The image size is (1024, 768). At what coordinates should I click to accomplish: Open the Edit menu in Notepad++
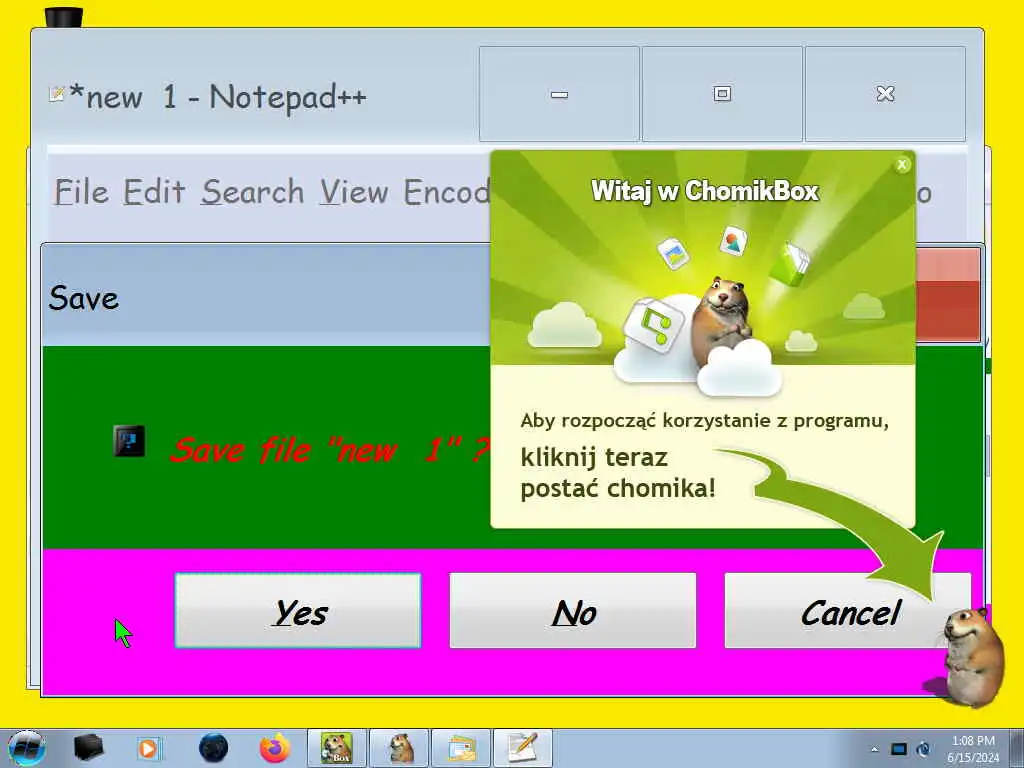pyautogui.click(x=154, y=192)
